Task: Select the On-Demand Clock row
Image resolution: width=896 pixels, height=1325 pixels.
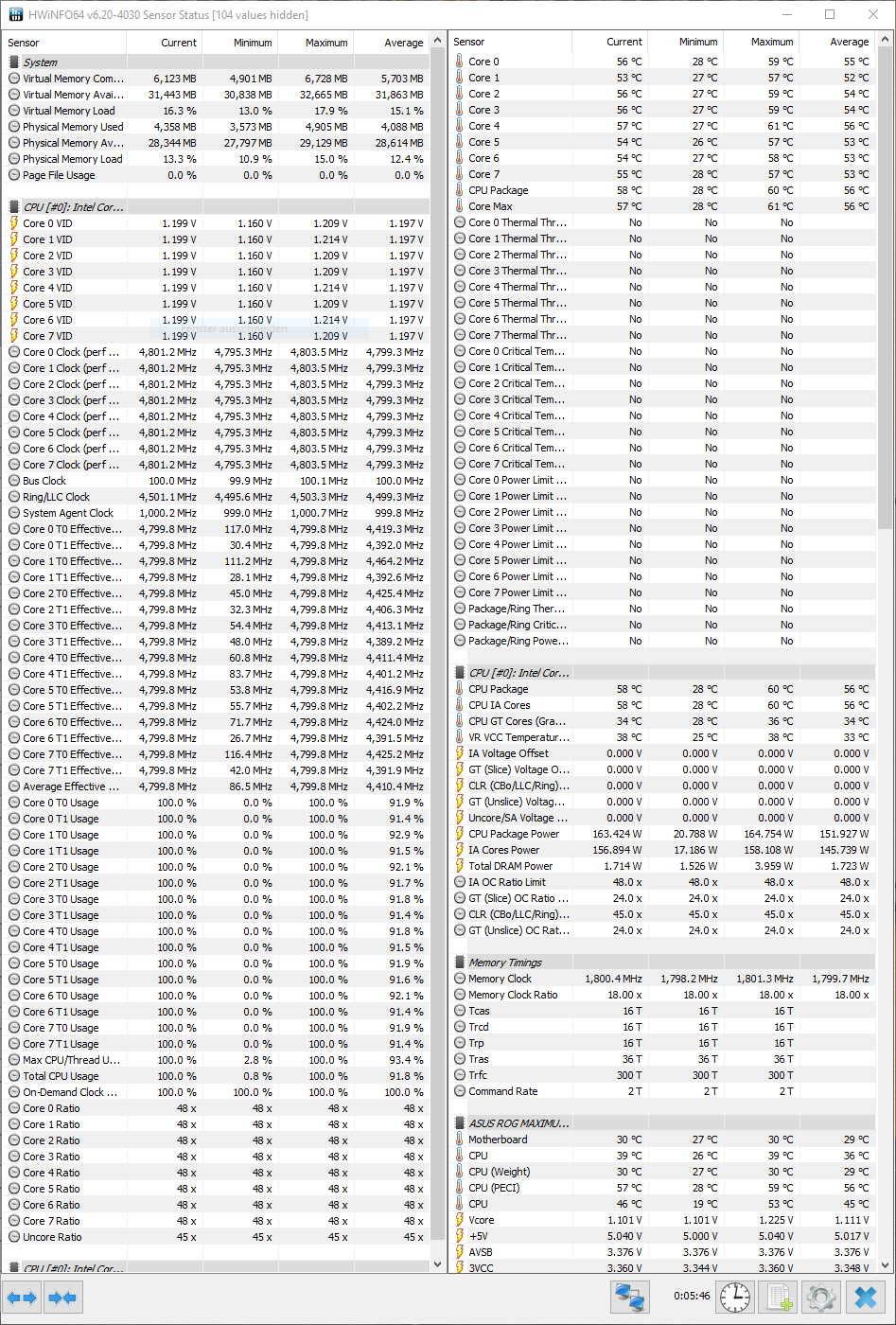Action: 216,1092
